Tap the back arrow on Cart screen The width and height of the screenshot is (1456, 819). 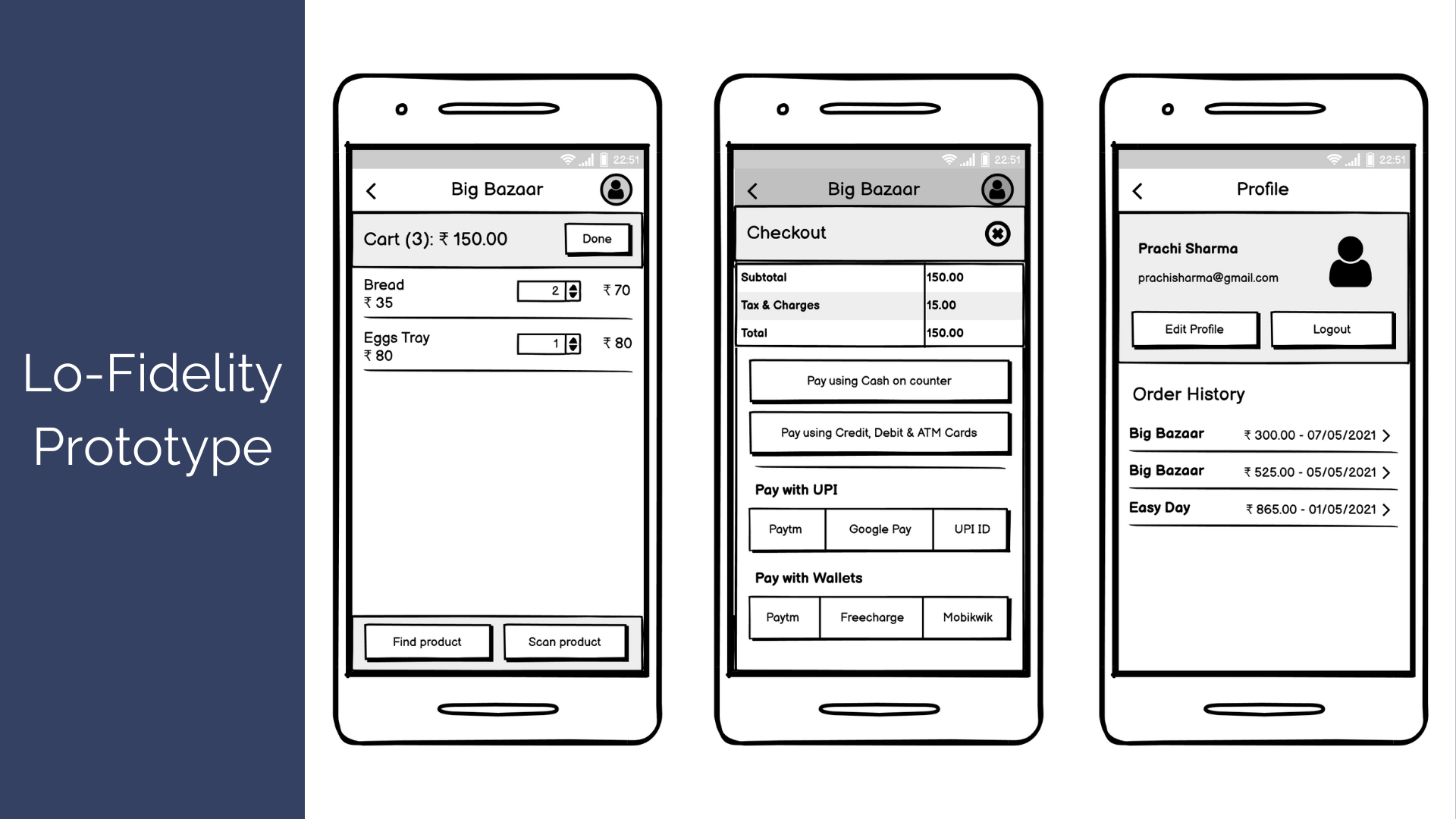(x=373, y=190)
